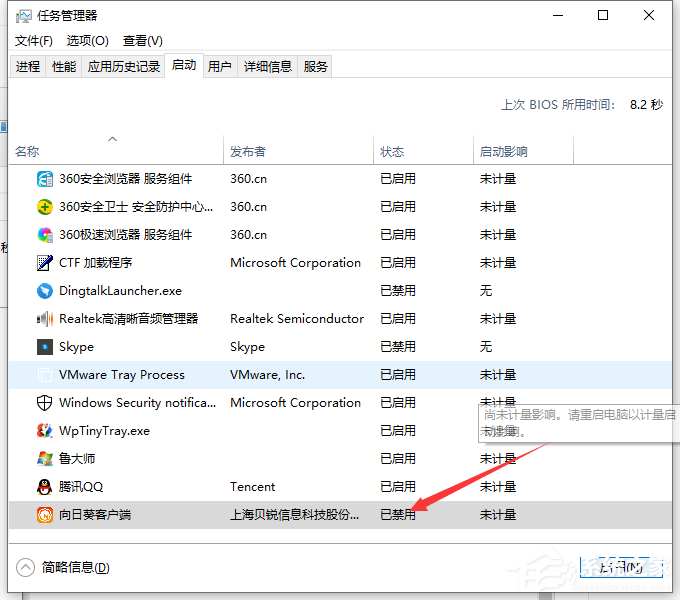Click 未计量 impact in CTF 加载程序 row
Screen dimensions: 680x600
pyautogui.click(x=498, y=263)
